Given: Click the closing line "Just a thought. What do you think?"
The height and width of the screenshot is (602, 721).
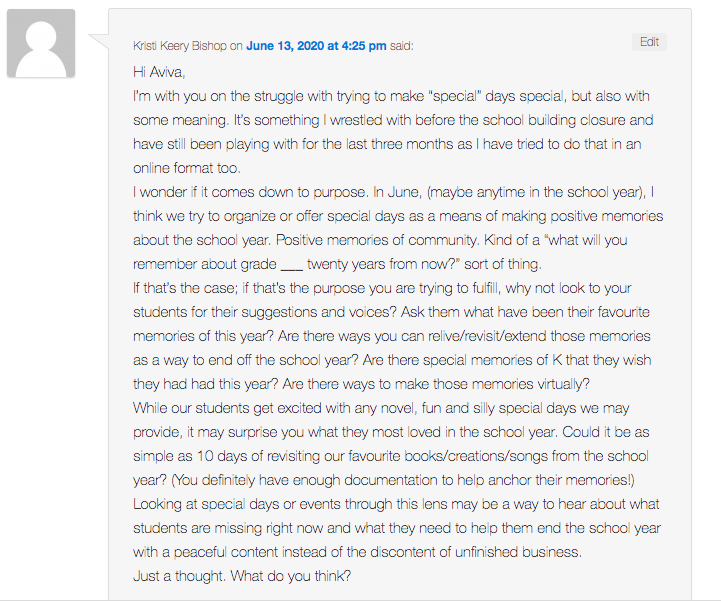Looking at the screenshot, I should (242, 576).
